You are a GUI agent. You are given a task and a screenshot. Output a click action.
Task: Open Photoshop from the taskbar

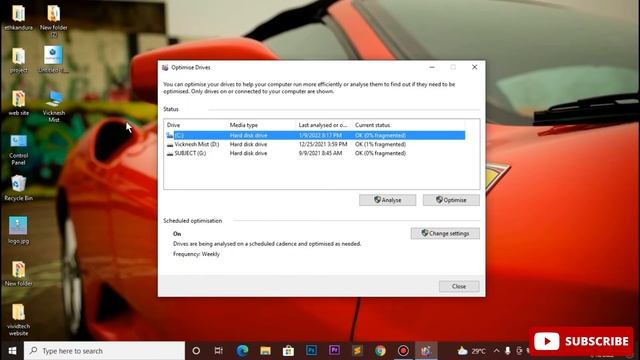coord(311,351)
